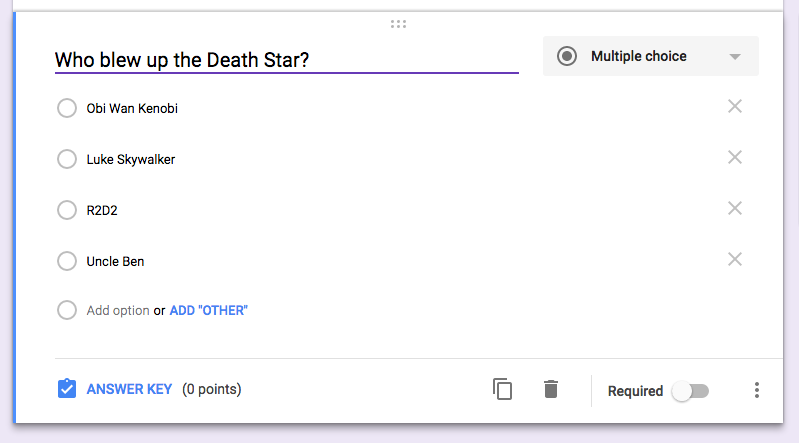Remove the Uncle Ben option

pos(735,259)
